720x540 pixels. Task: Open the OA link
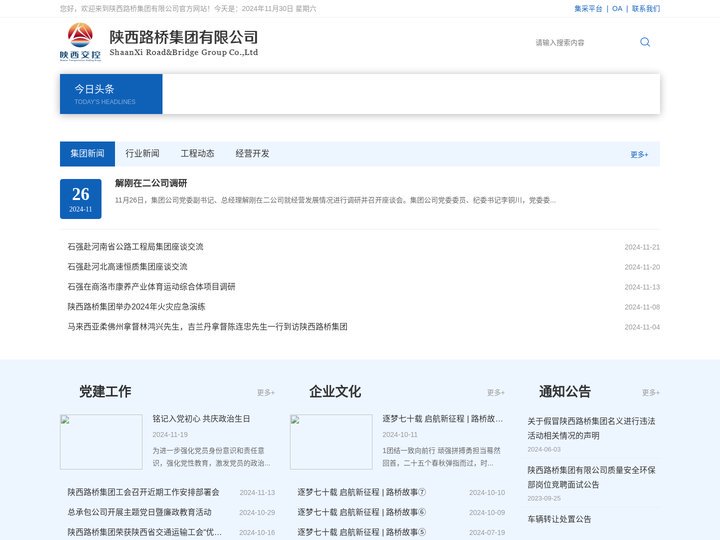pos(617,9)
